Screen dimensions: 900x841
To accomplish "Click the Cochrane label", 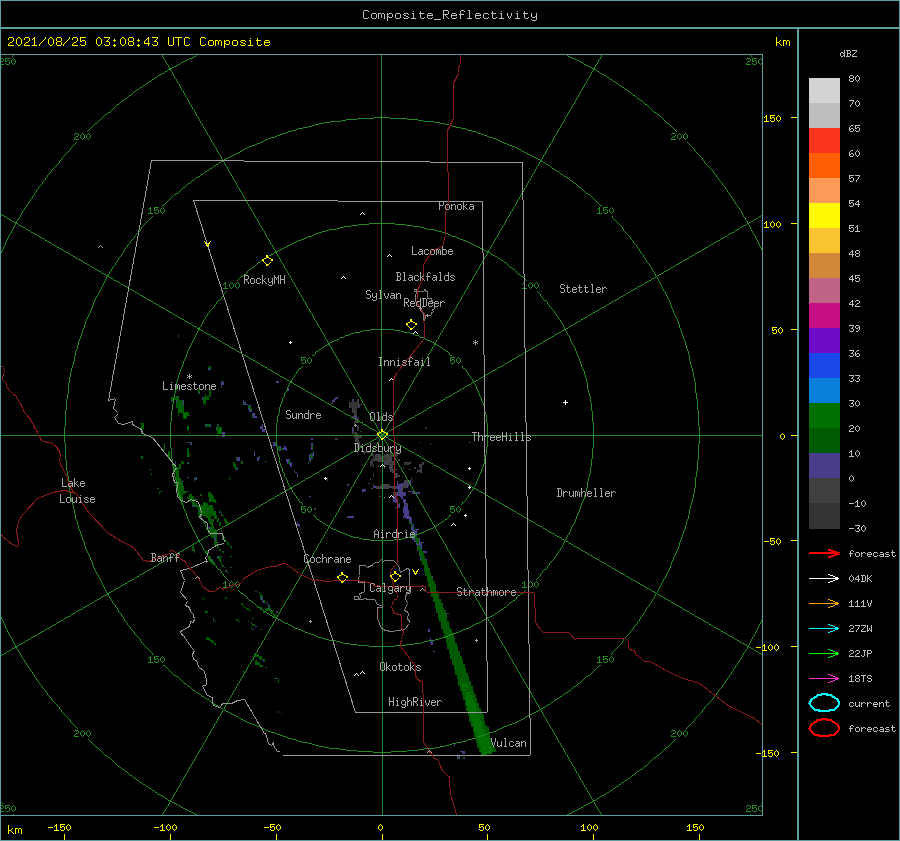I will click(327, 559).
